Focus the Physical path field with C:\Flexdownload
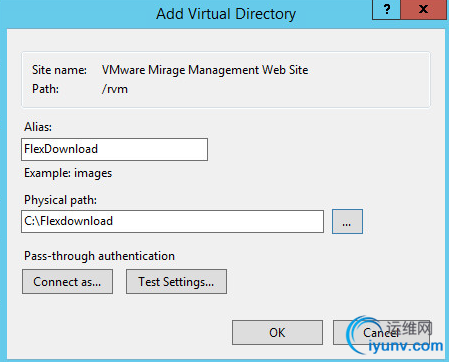The height and width of the screenshot is (362, 449). (x=172, y=221)
